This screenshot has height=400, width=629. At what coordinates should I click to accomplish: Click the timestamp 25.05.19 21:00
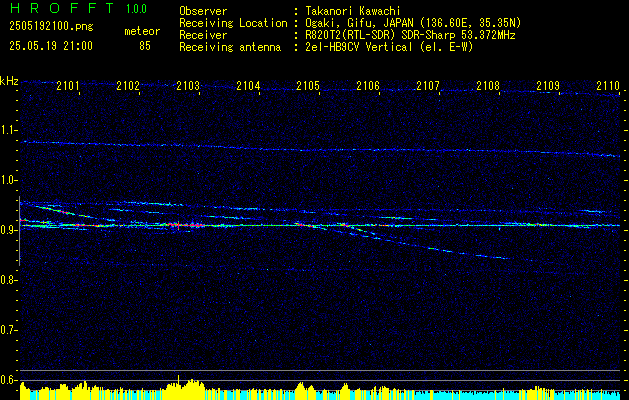(51, 46)
